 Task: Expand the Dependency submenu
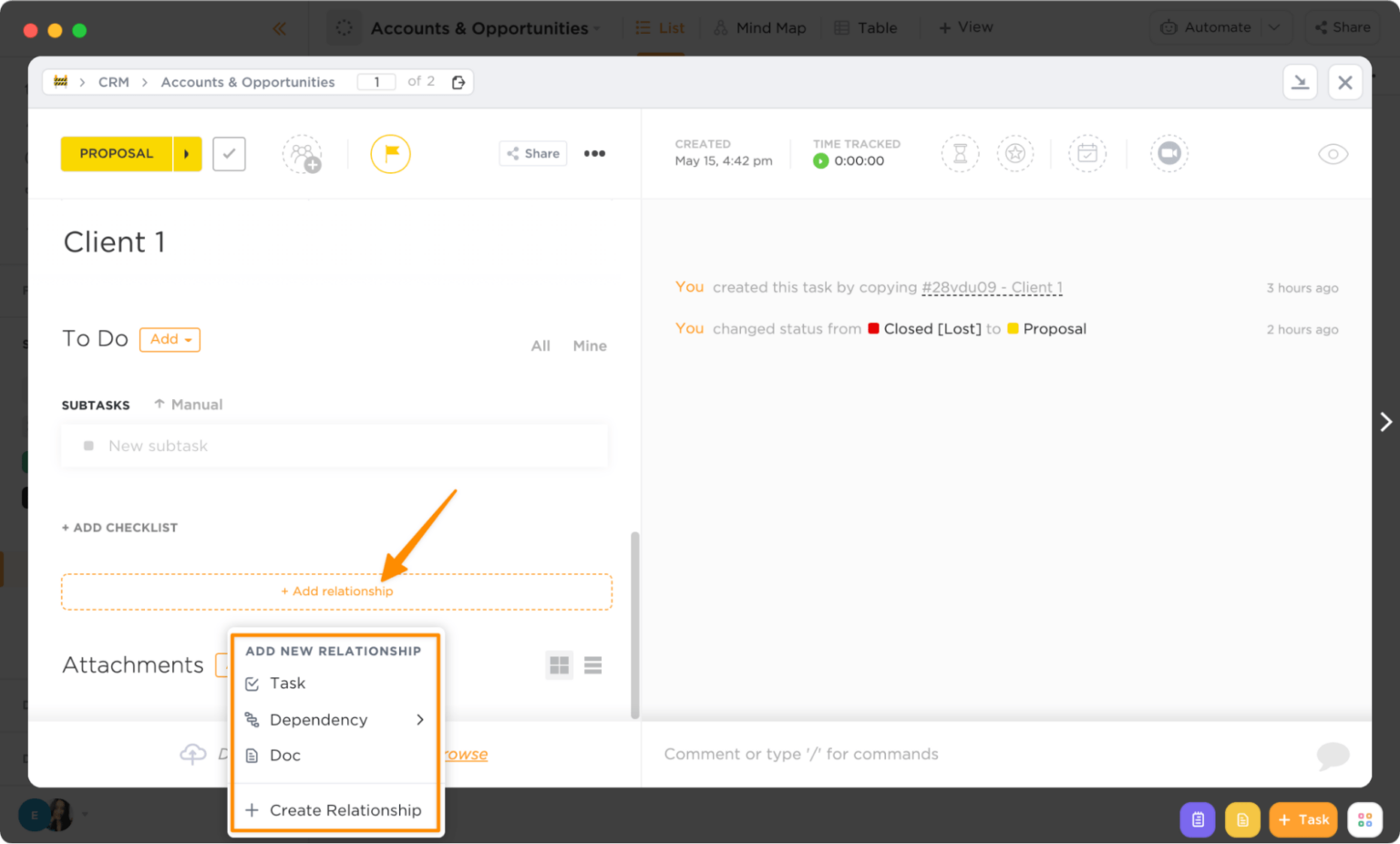(x=318, y=719)
